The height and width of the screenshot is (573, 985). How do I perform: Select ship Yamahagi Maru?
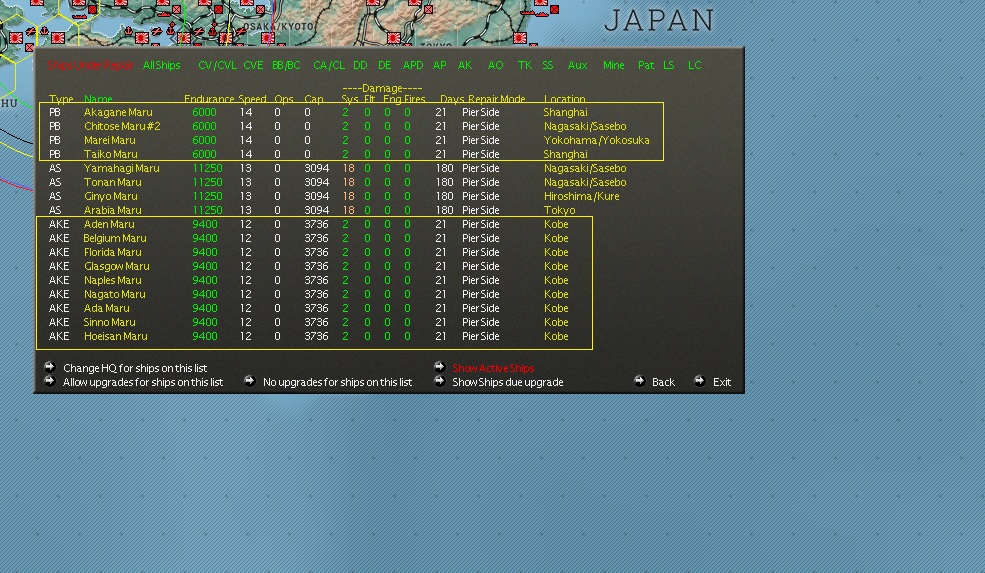pyautogui.click(x=121, y=168)
